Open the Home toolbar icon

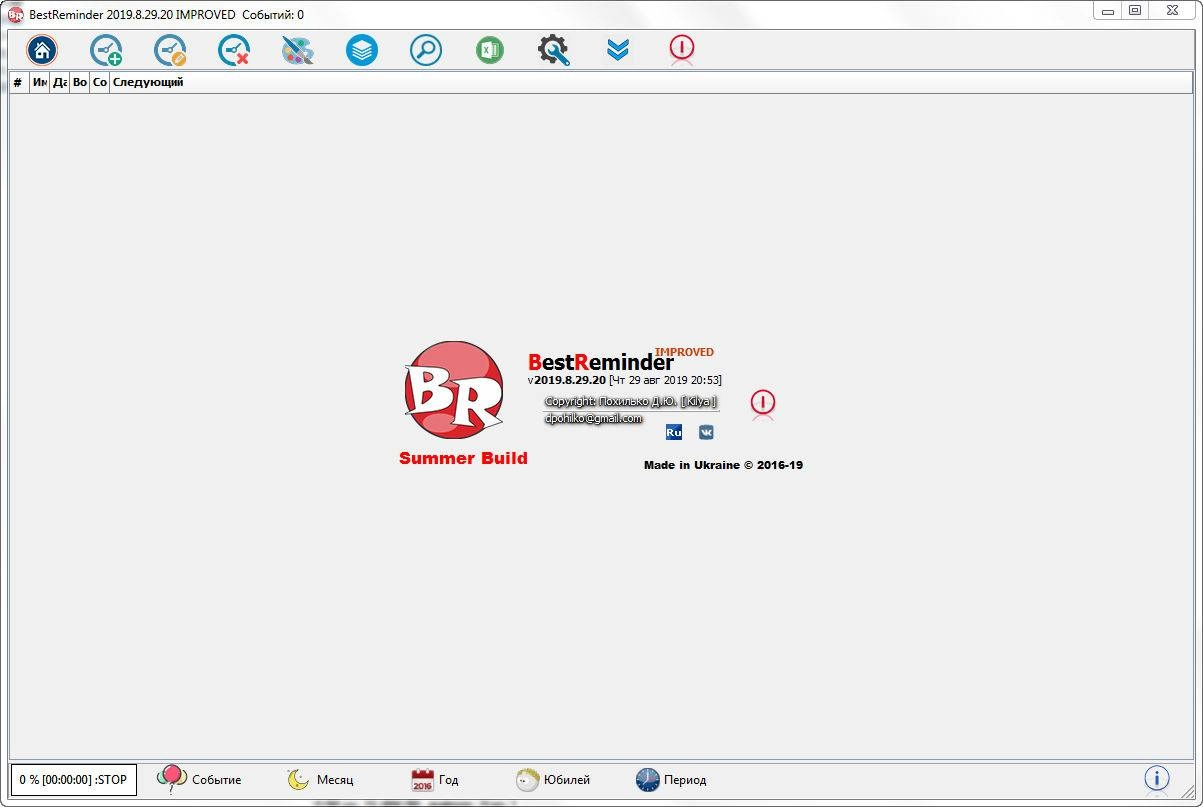[42, 50]
